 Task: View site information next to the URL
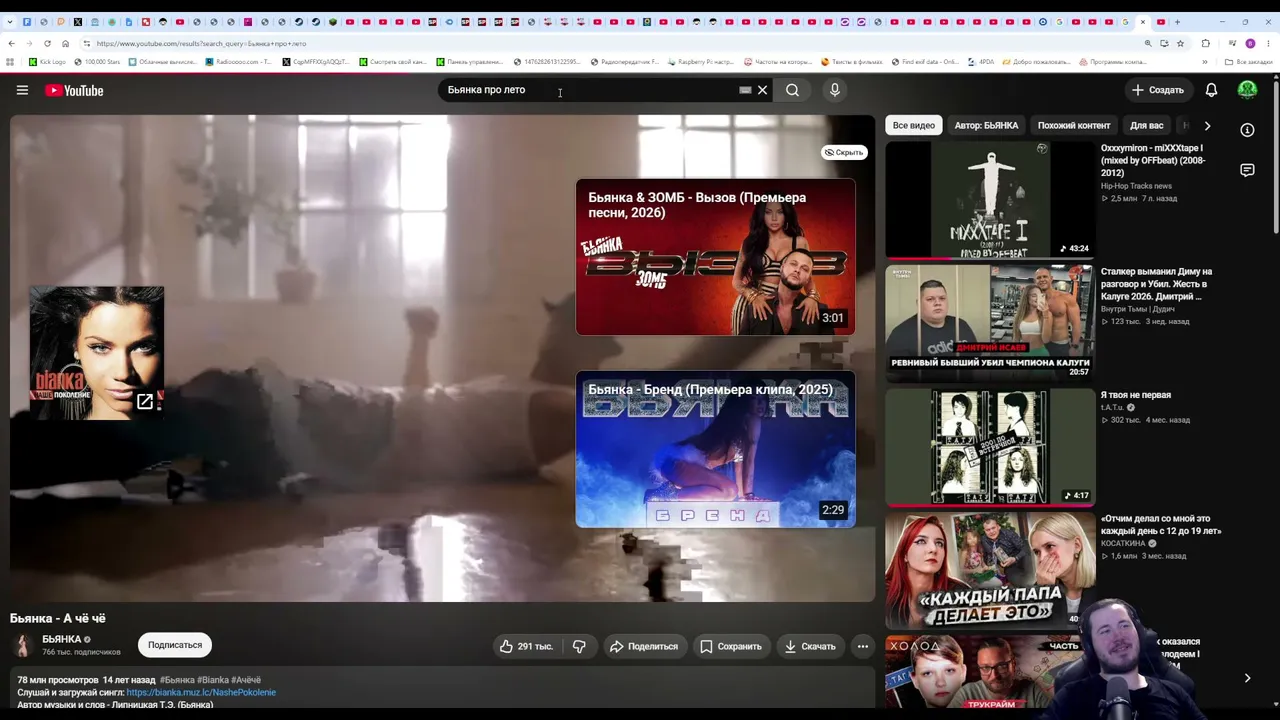(87, 43)
